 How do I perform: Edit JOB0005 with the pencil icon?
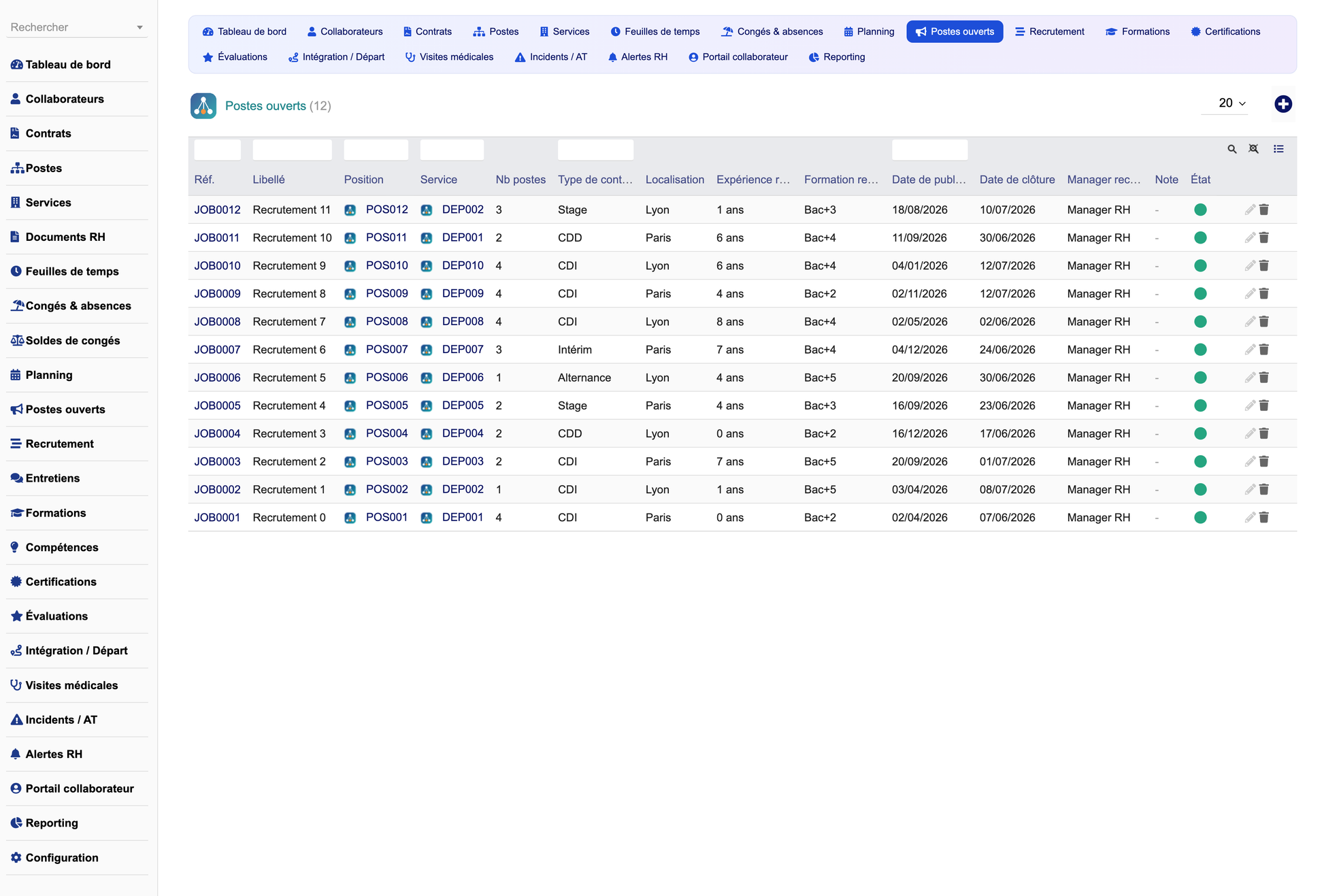click(x=1250, y=405)
